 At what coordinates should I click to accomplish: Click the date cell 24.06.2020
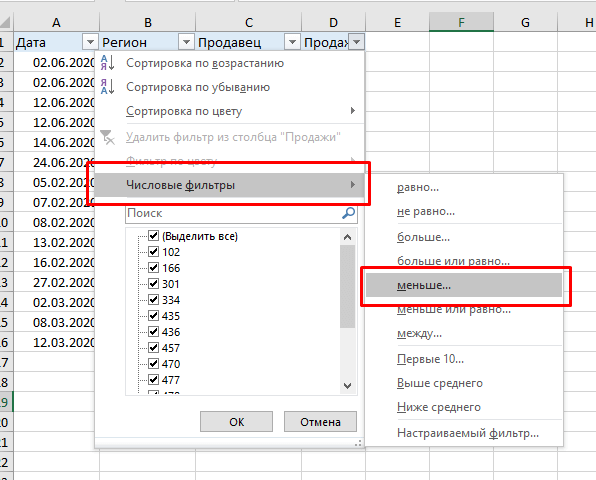click(54, 162)
